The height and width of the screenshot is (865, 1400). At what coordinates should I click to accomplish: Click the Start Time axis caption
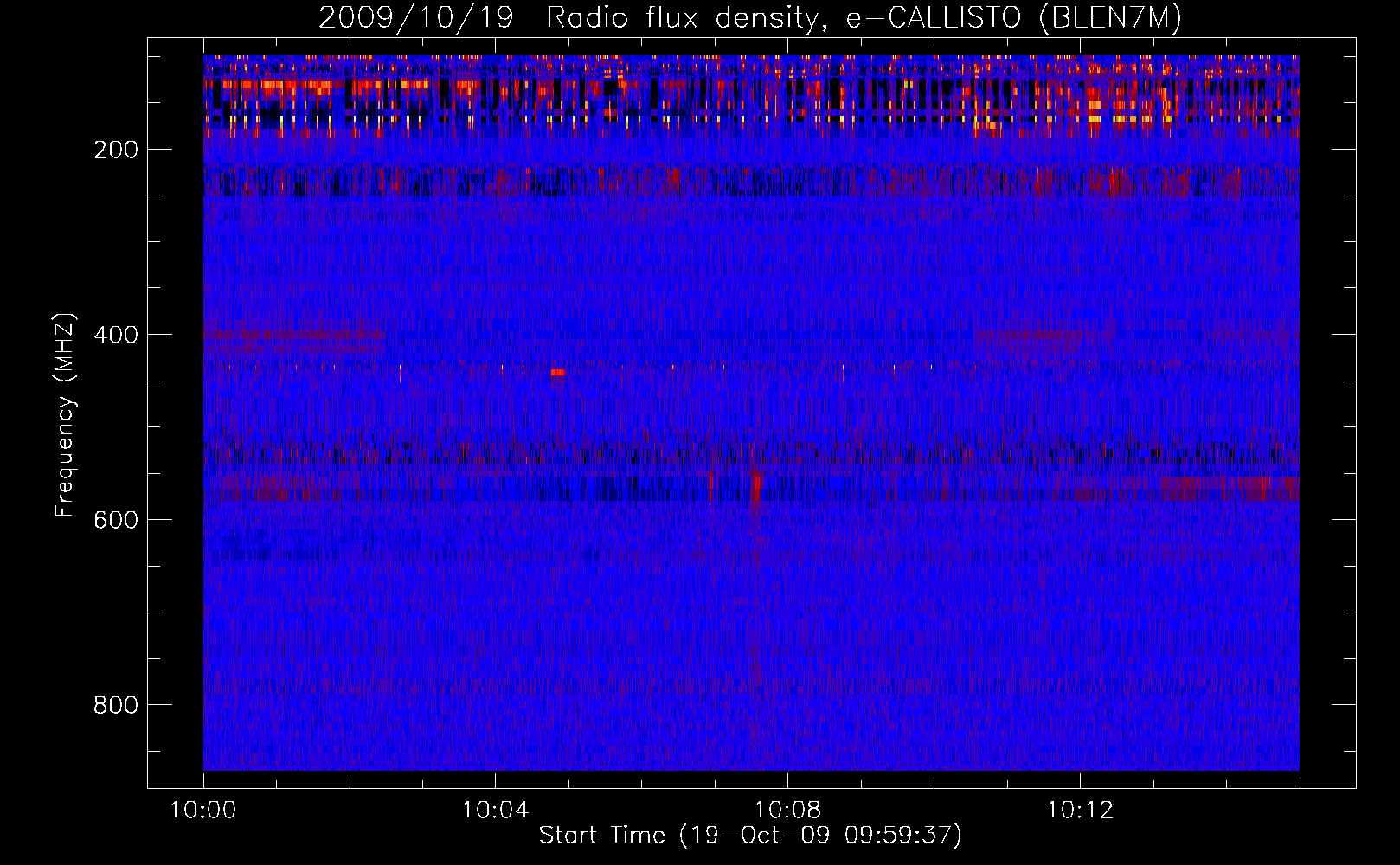point(750,836)
